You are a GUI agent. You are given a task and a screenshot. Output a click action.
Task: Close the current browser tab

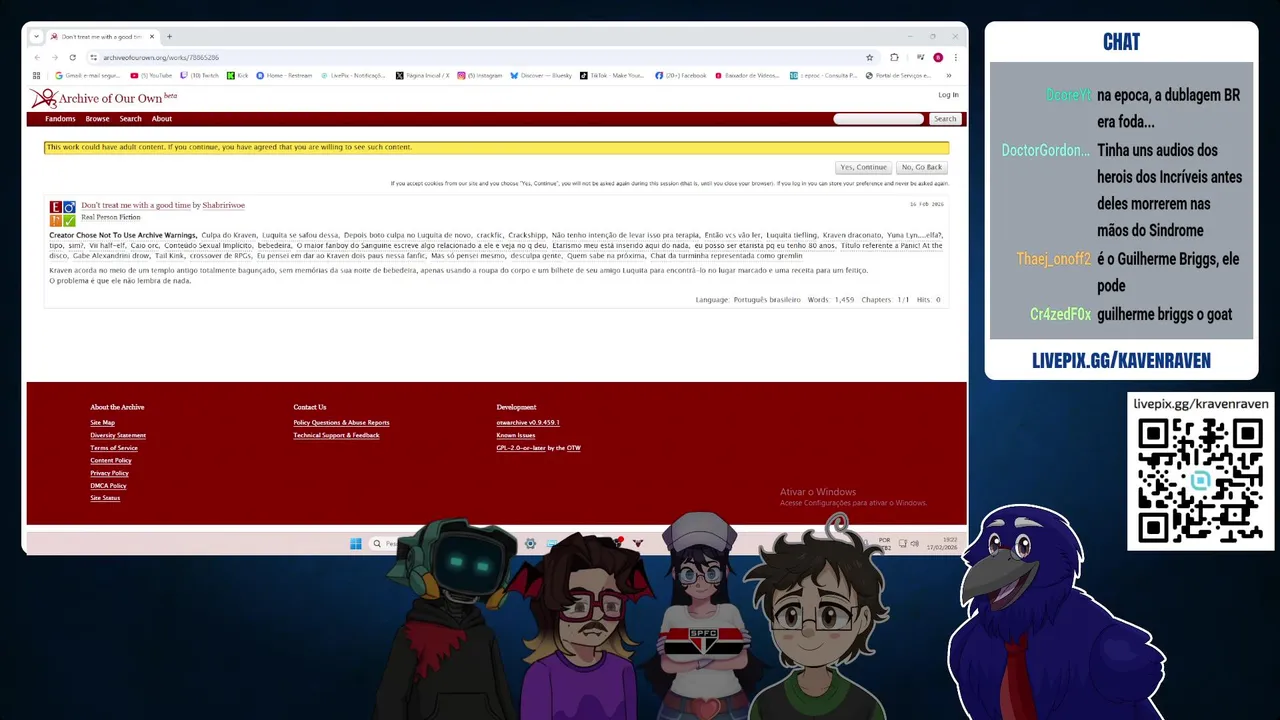152,36
